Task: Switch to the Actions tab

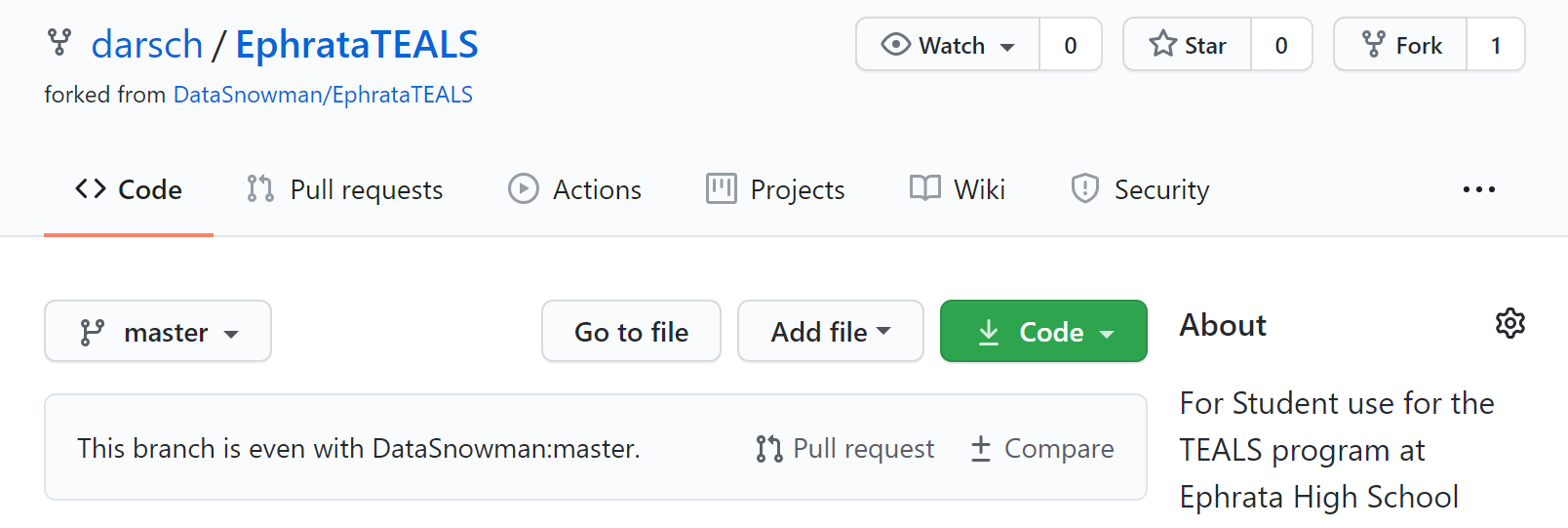Action: click(575, 189)
